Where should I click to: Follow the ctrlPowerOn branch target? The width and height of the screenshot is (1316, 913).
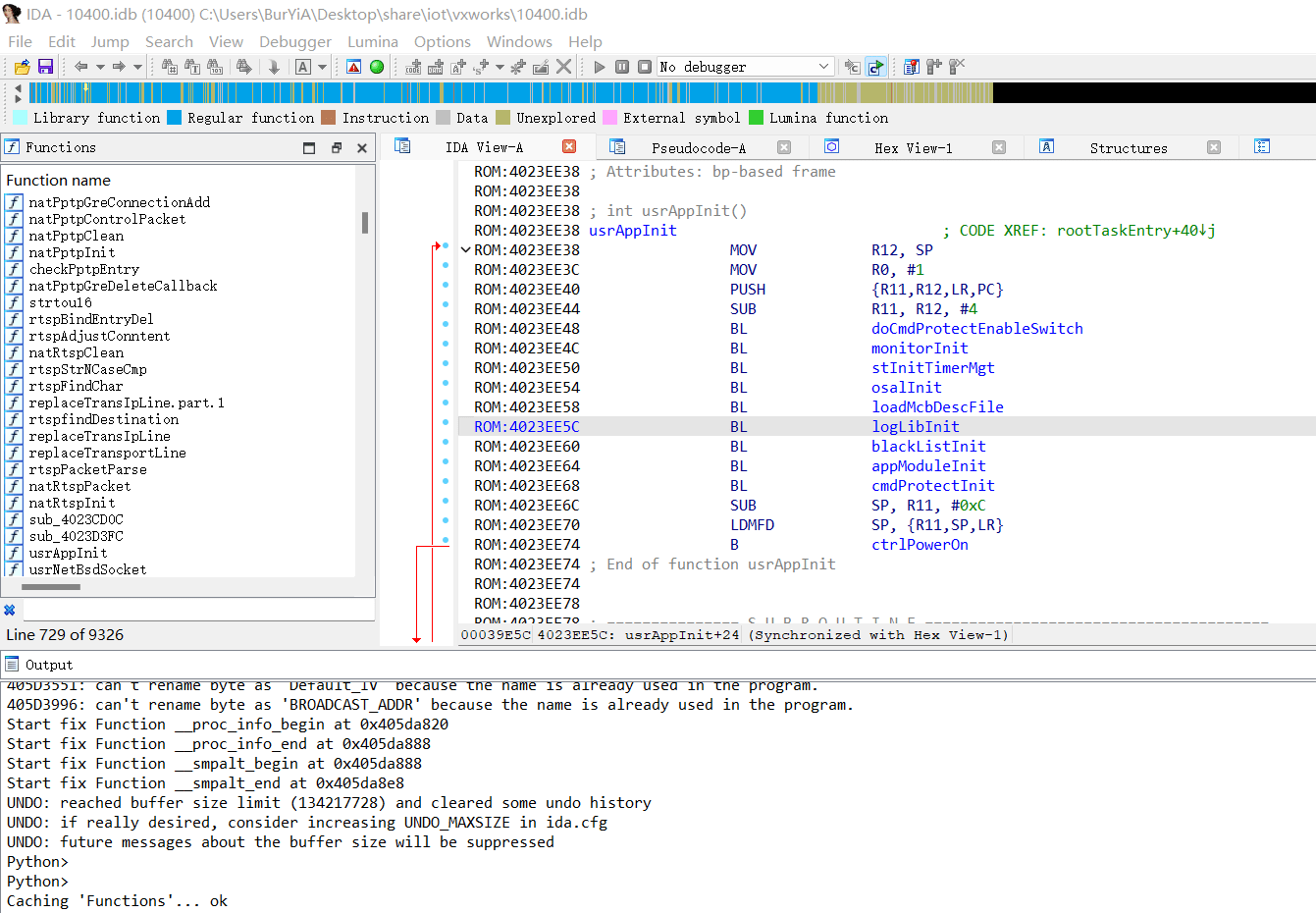[x=920, y=544]
